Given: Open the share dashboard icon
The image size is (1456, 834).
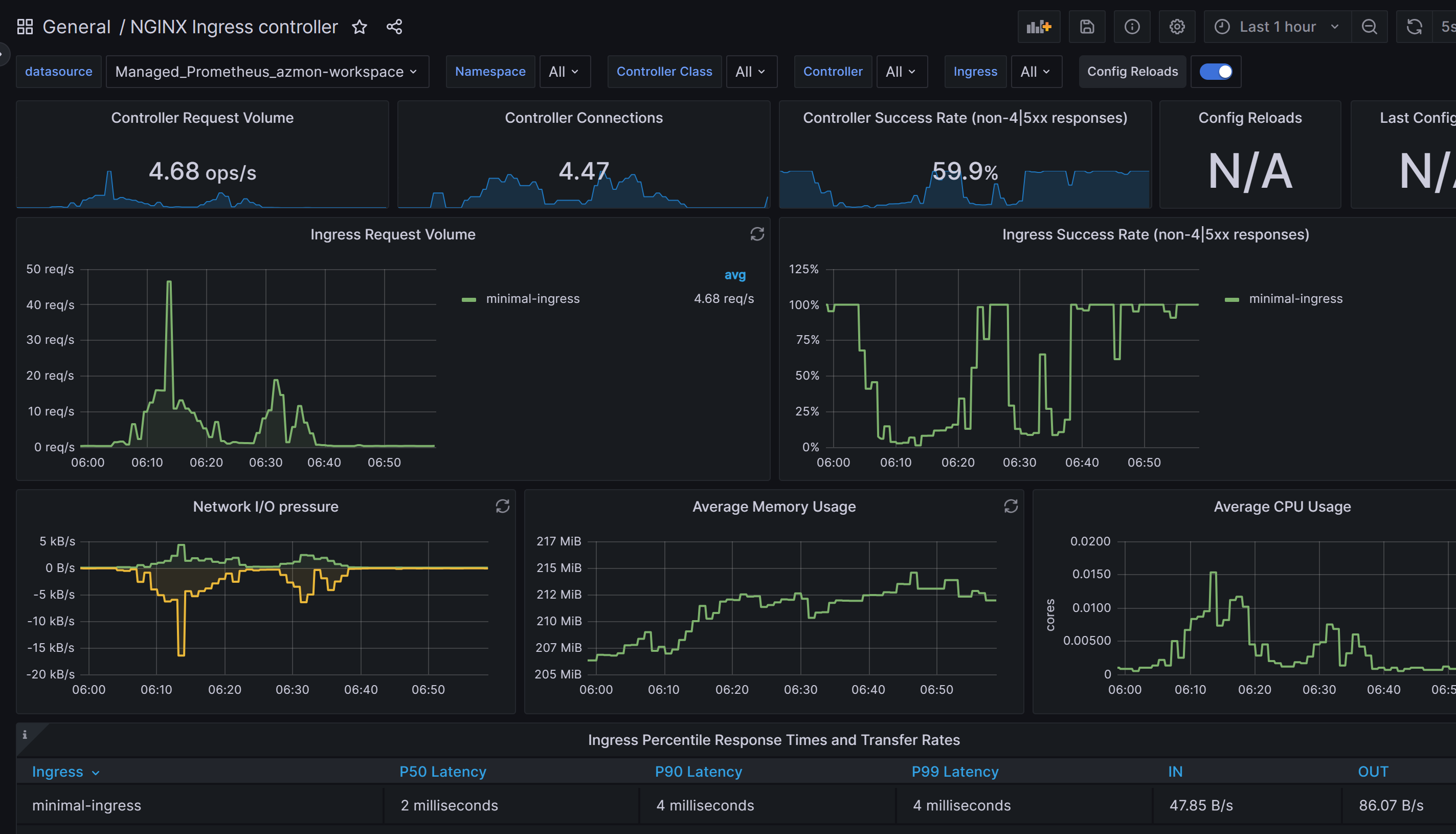Looking at the screenshot, I should point(394,26).
